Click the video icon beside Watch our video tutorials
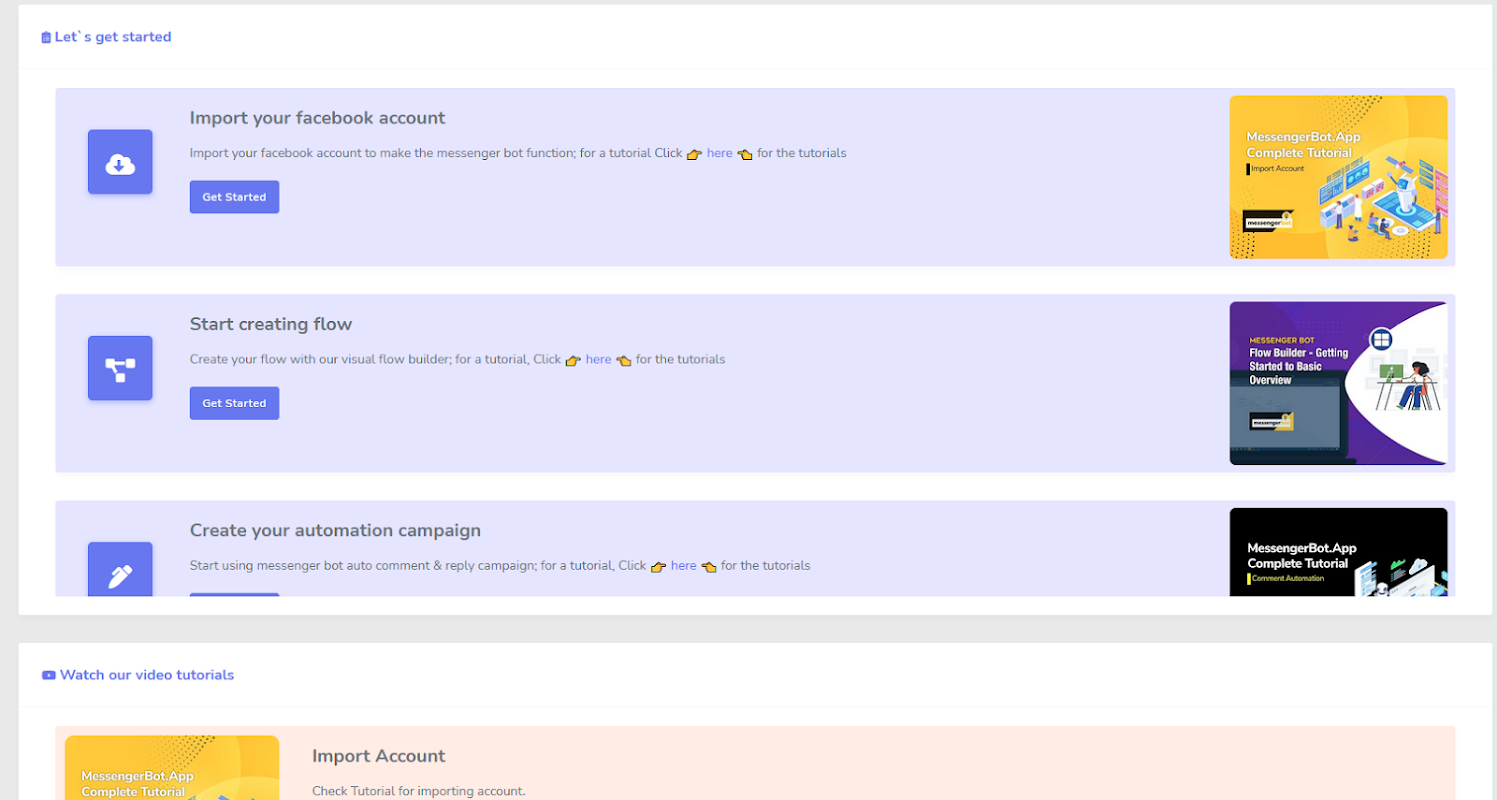Viewport: 1497px width, 800px height. click(48, 675)
